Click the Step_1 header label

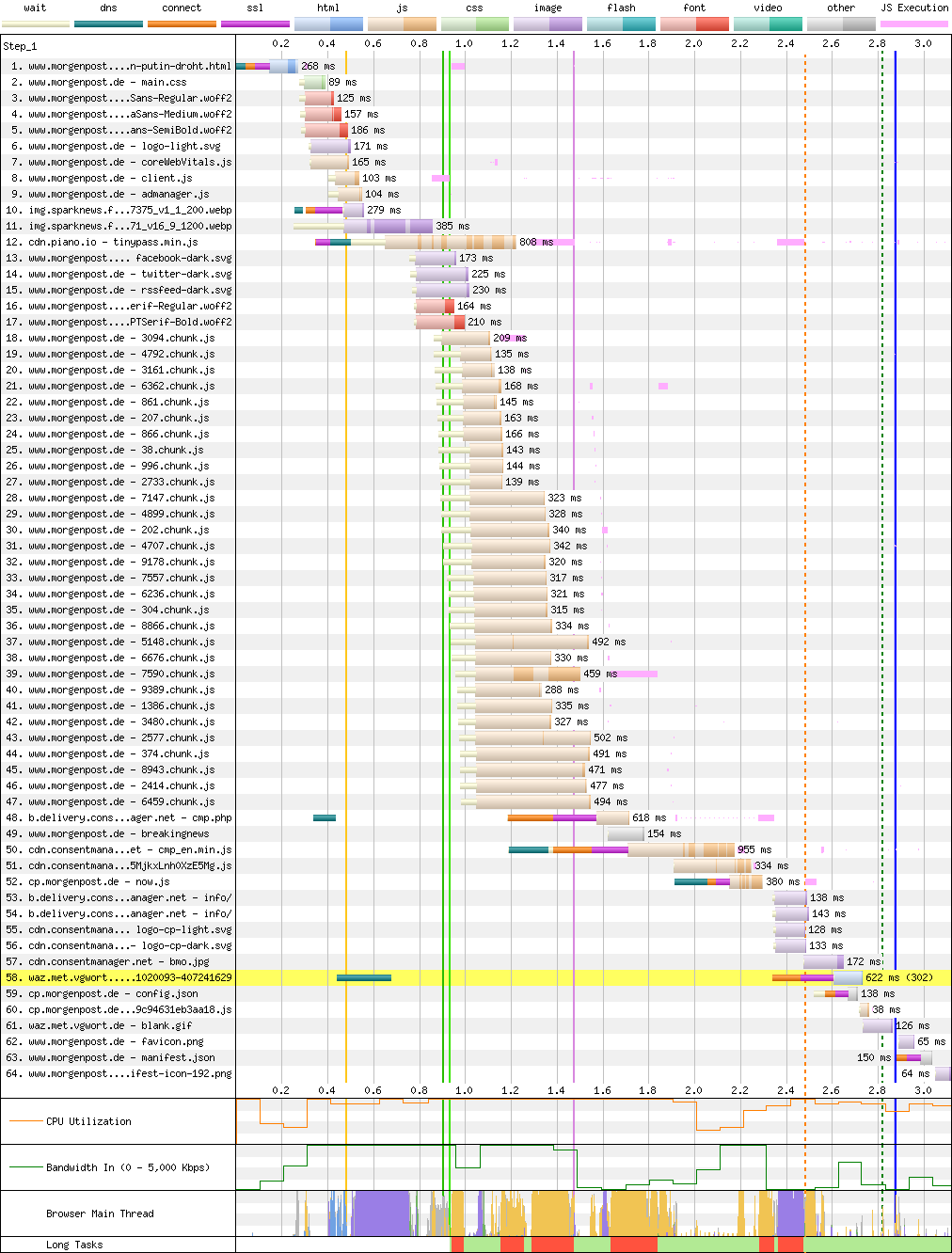click(21, 46)
